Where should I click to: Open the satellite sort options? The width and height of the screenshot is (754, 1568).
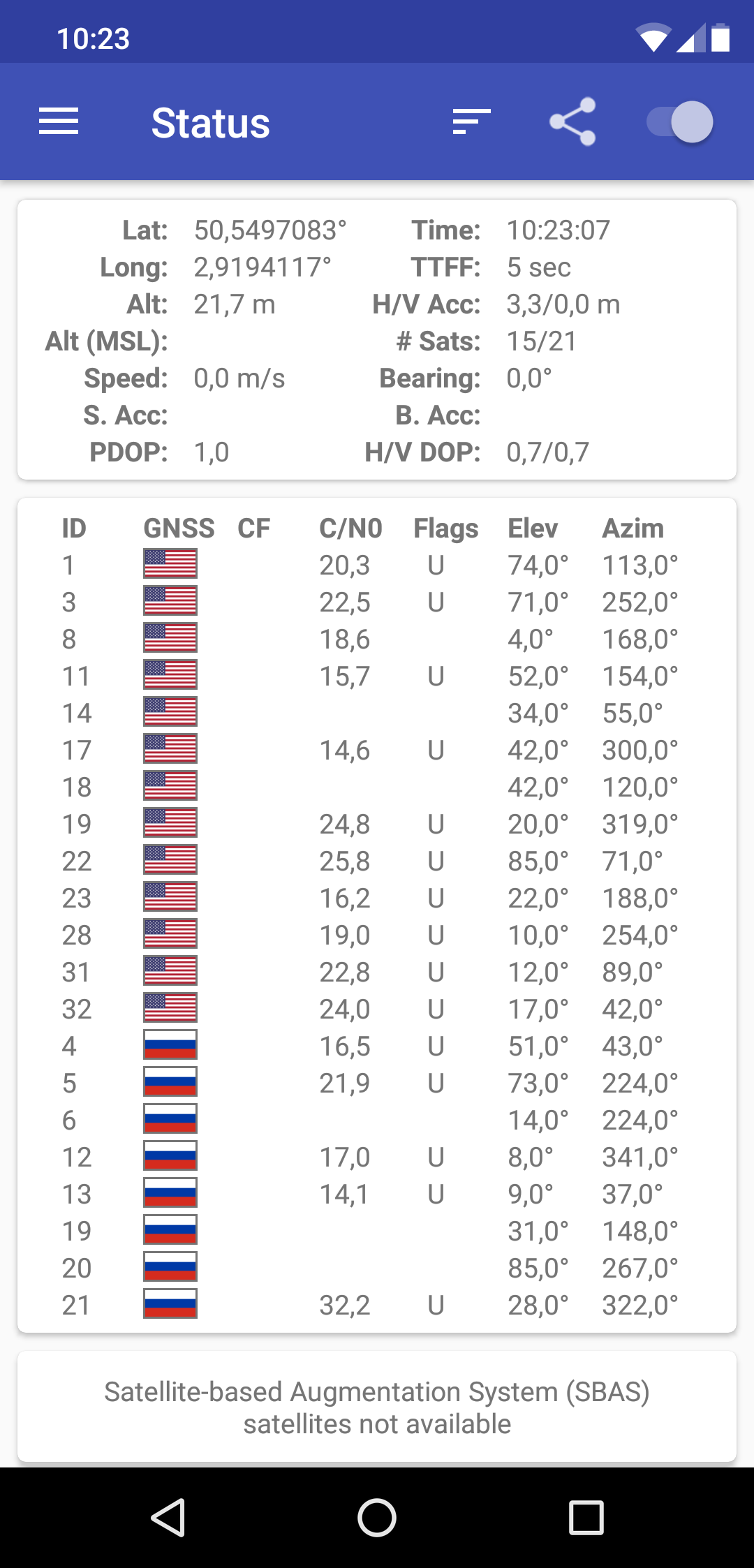click(x=471, y=121)
